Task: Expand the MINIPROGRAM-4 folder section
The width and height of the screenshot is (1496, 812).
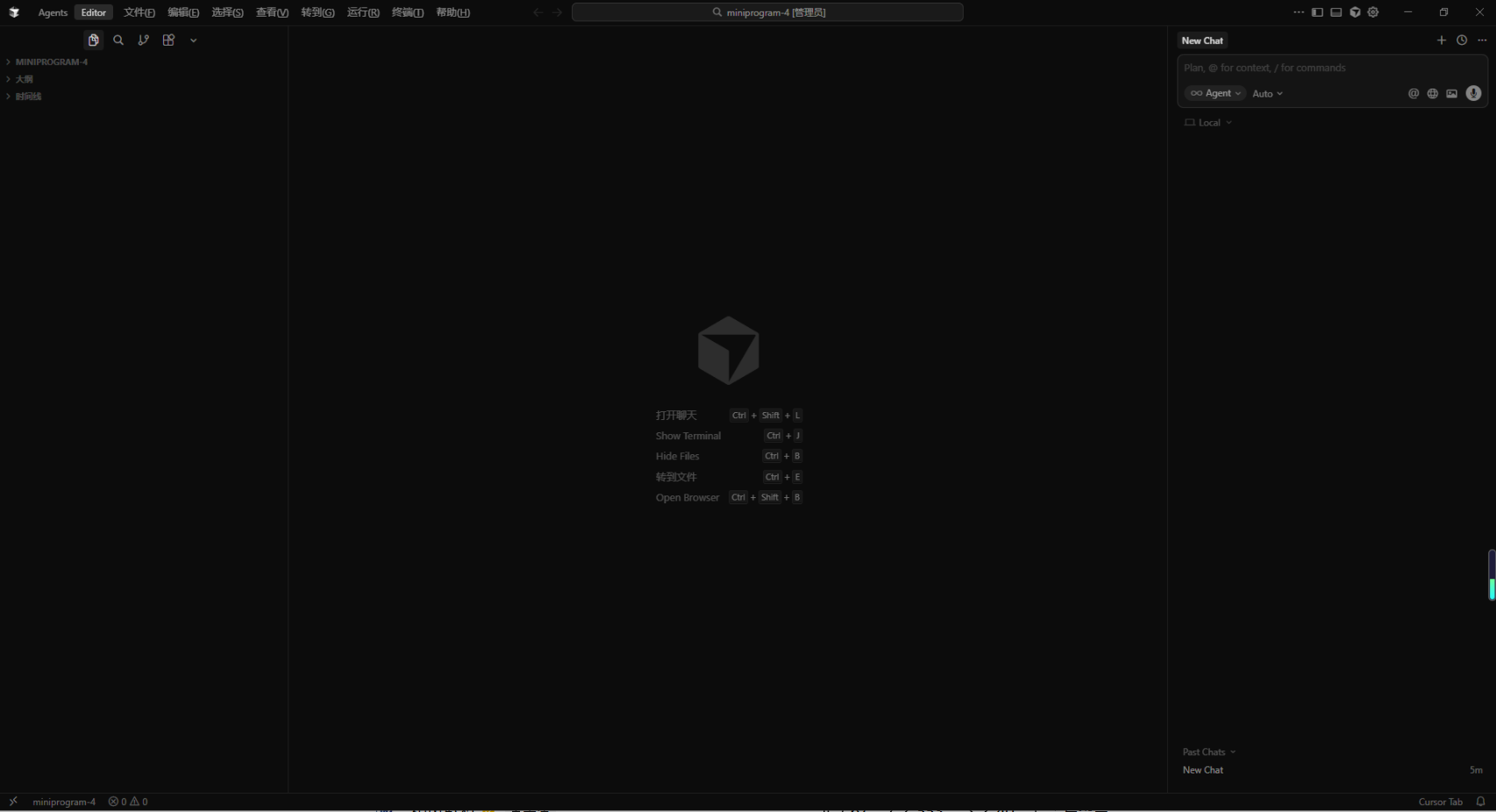Action: [51, 62]
